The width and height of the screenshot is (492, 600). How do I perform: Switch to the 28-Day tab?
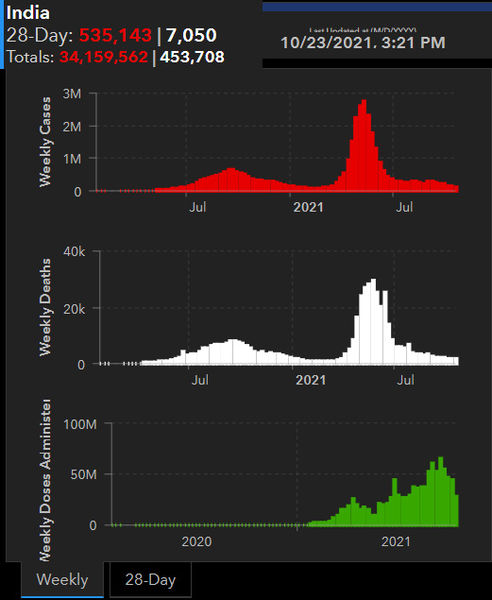point(150,579)
